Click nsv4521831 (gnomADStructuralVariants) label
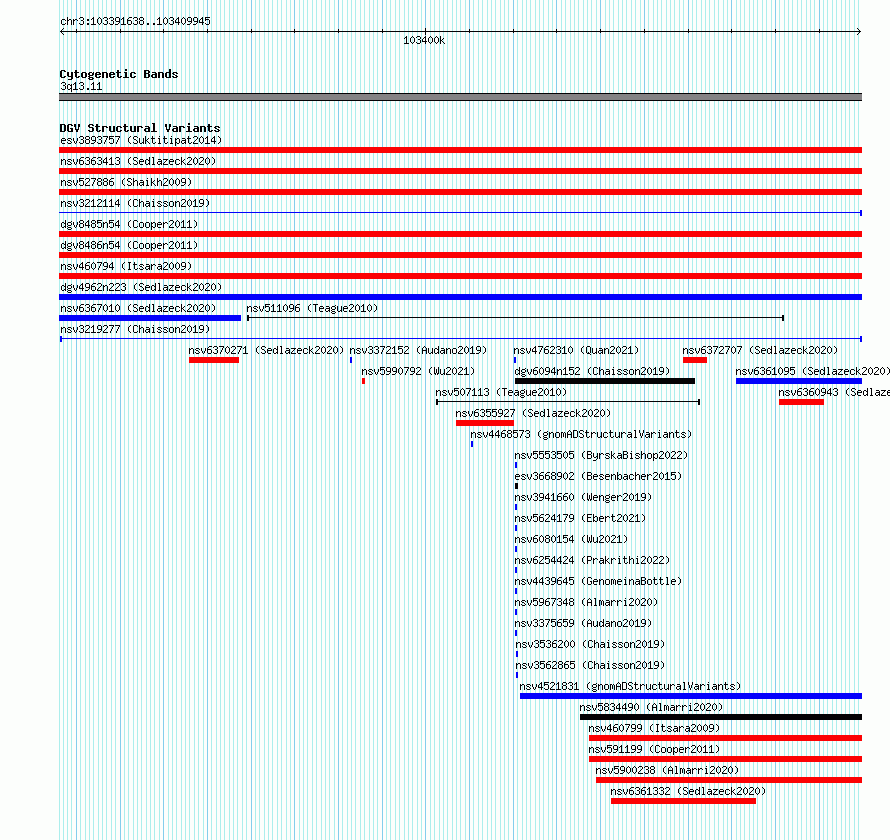This screenshot has width=890, height=840. click(x=630, y=686)
